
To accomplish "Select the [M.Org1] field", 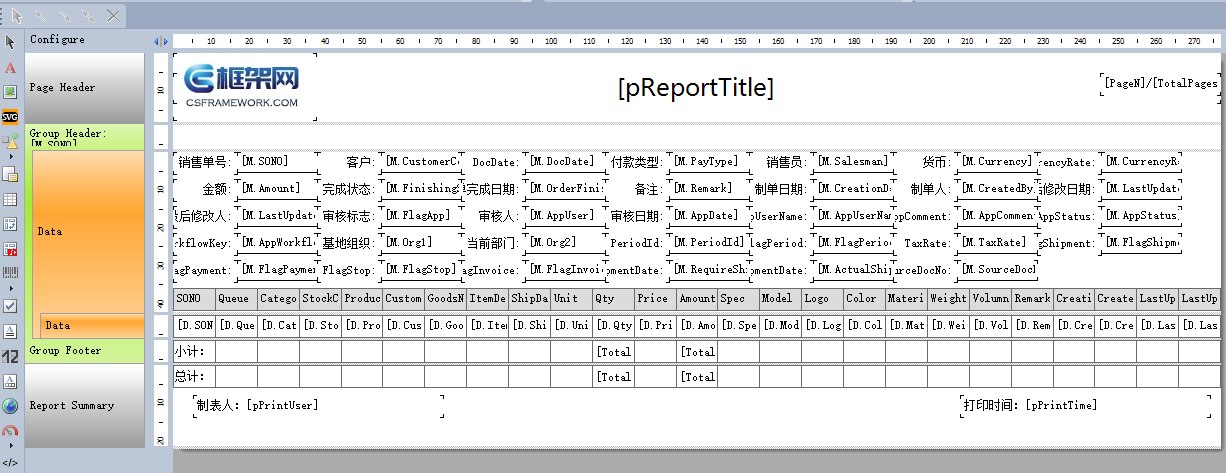I will 421,242.
